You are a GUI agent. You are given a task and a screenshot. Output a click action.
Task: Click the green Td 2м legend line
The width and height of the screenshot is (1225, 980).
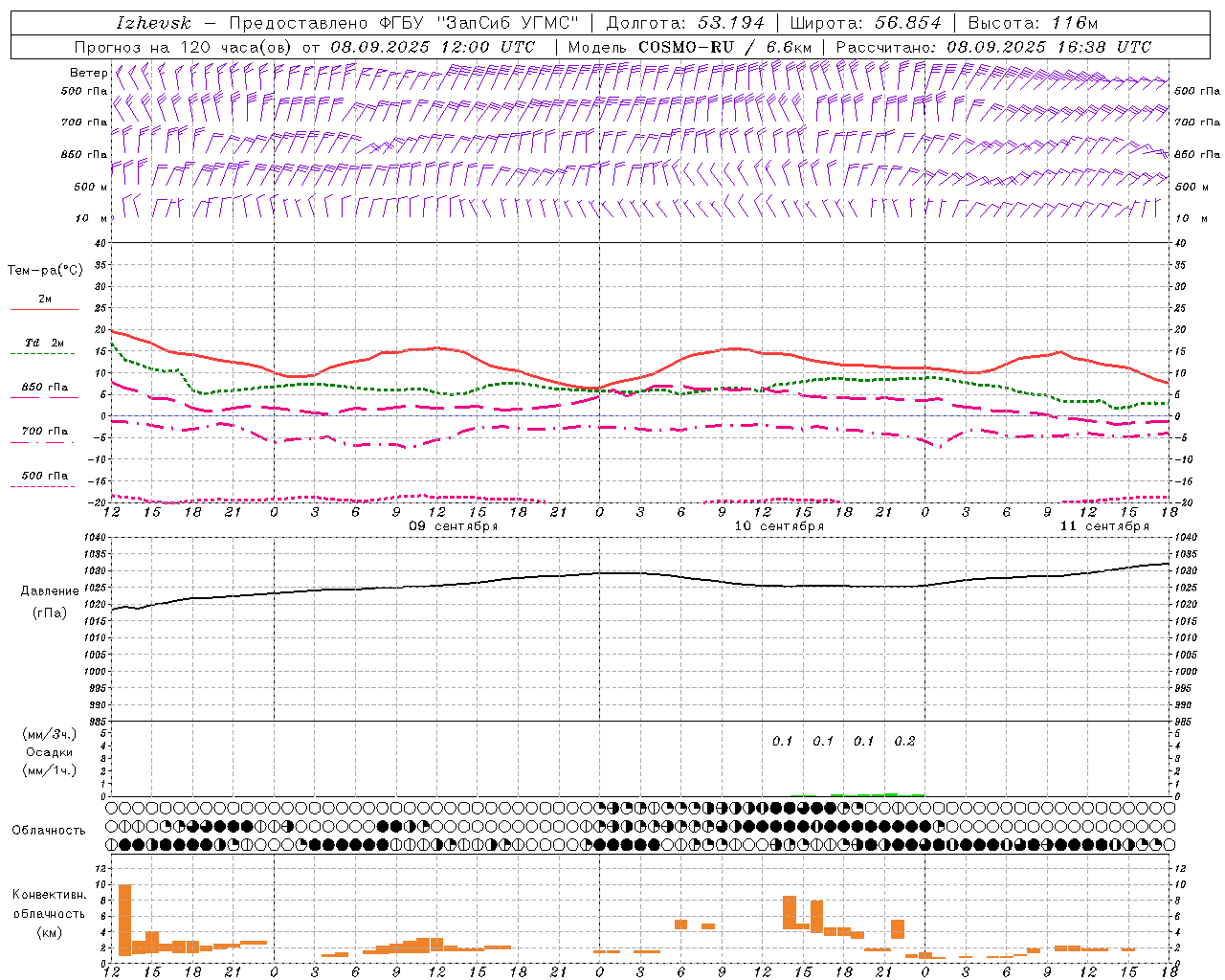point(42,354)
